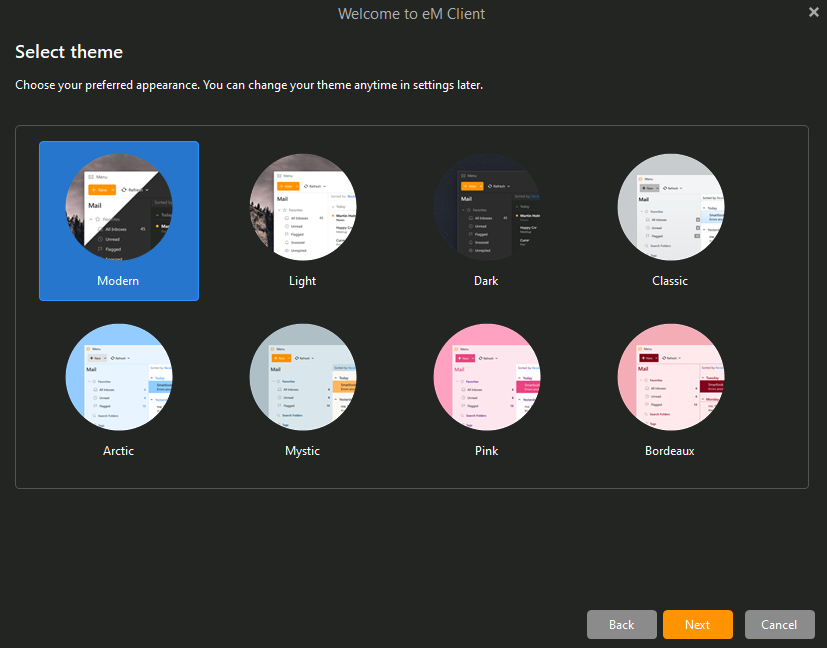Screen dimensions: 827x648
Task: Click the highlighted Modern theme tile
Action: (118, 220)
